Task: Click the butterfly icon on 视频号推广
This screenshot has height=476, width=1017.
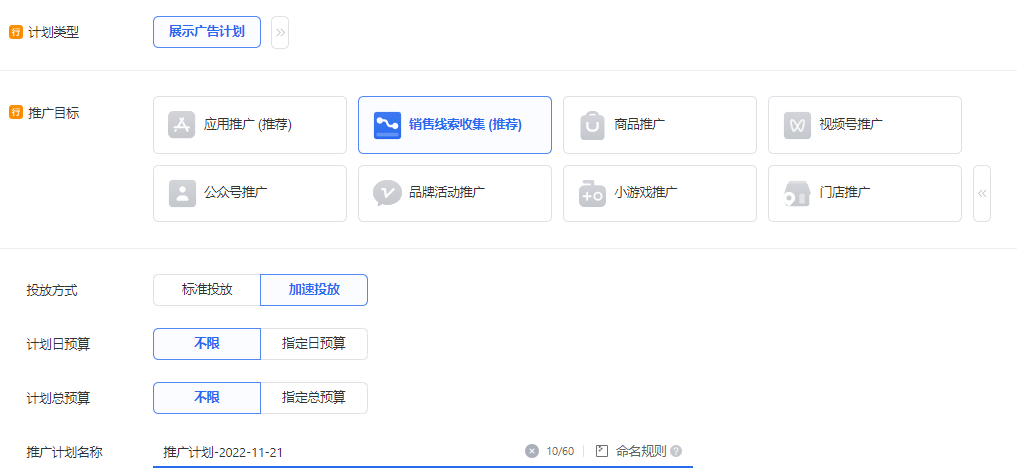Action: coord(797,125)
